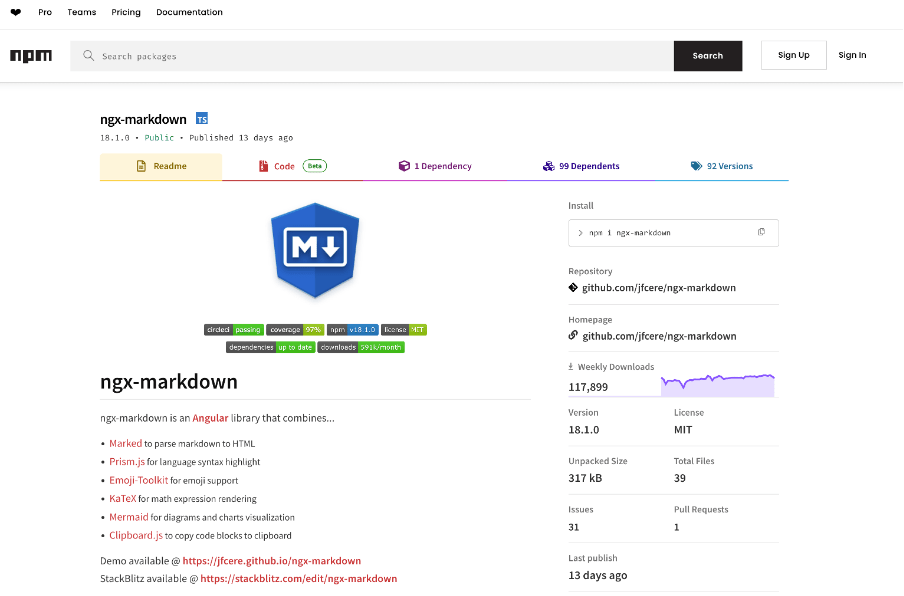Click the circleci passing badge

[x=234, y=330]
